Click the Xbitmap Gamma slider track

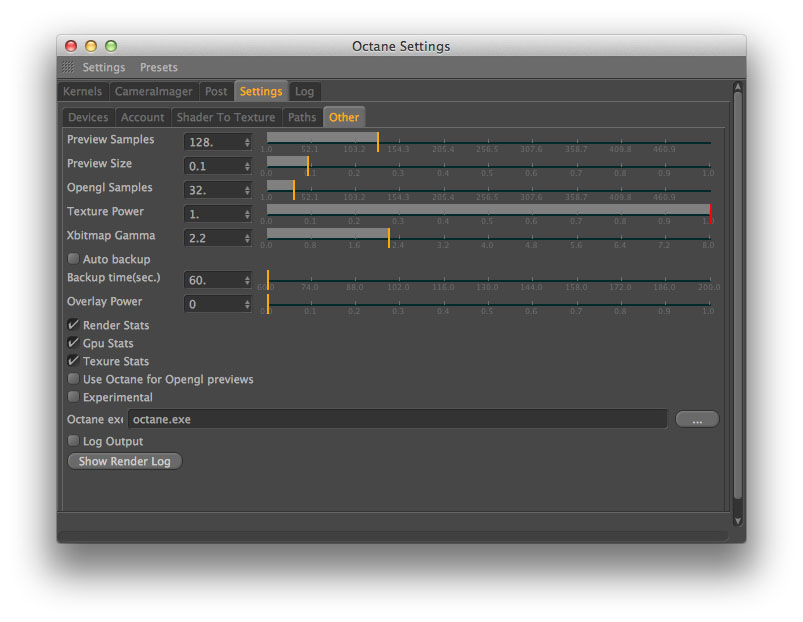coord(489,238)
